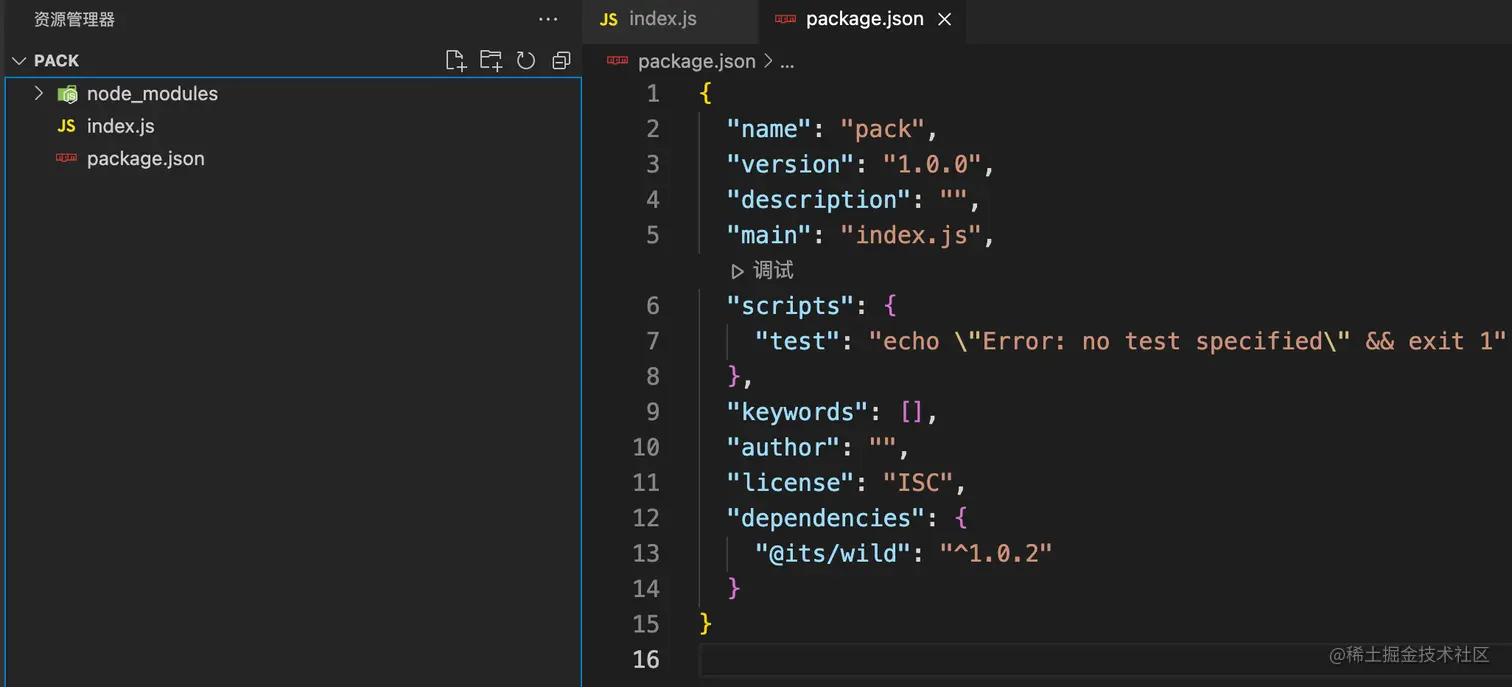This screenshot has width=1512, height=687.
Task: Close the package.json tab
Action: coord(944,19)
